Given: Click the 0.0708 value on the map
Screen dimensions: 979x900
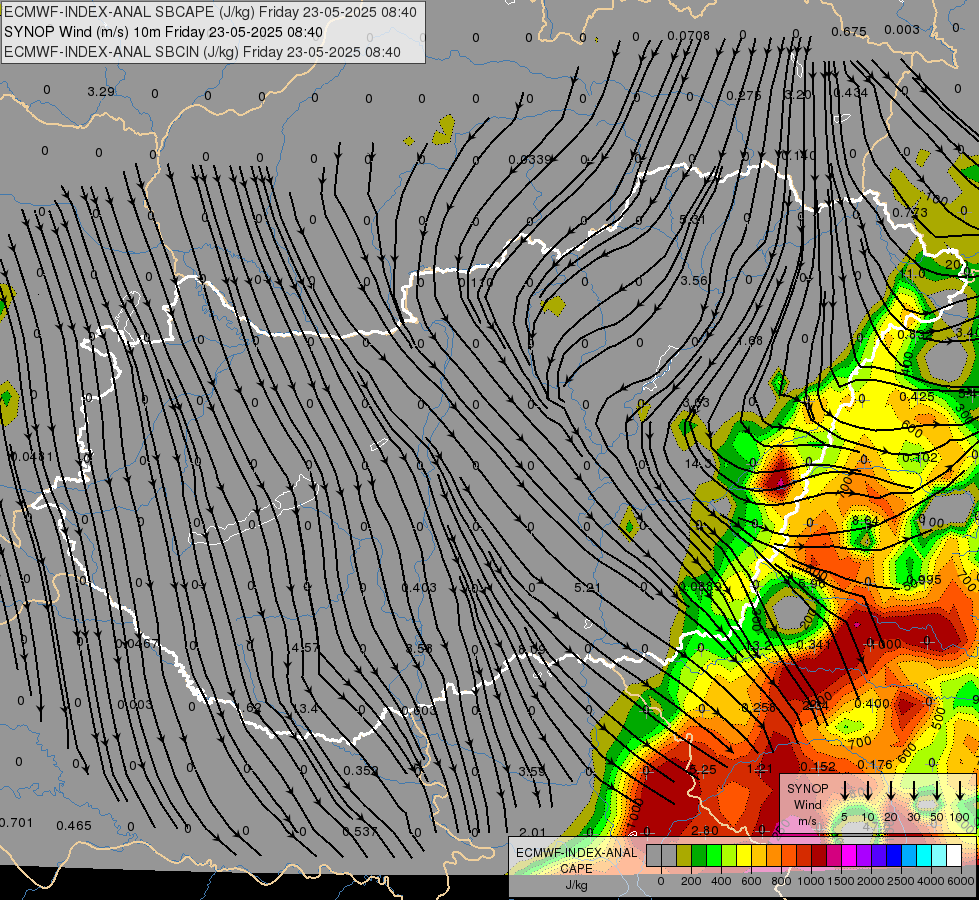Looking at the screenshot, I should point(688,36).
